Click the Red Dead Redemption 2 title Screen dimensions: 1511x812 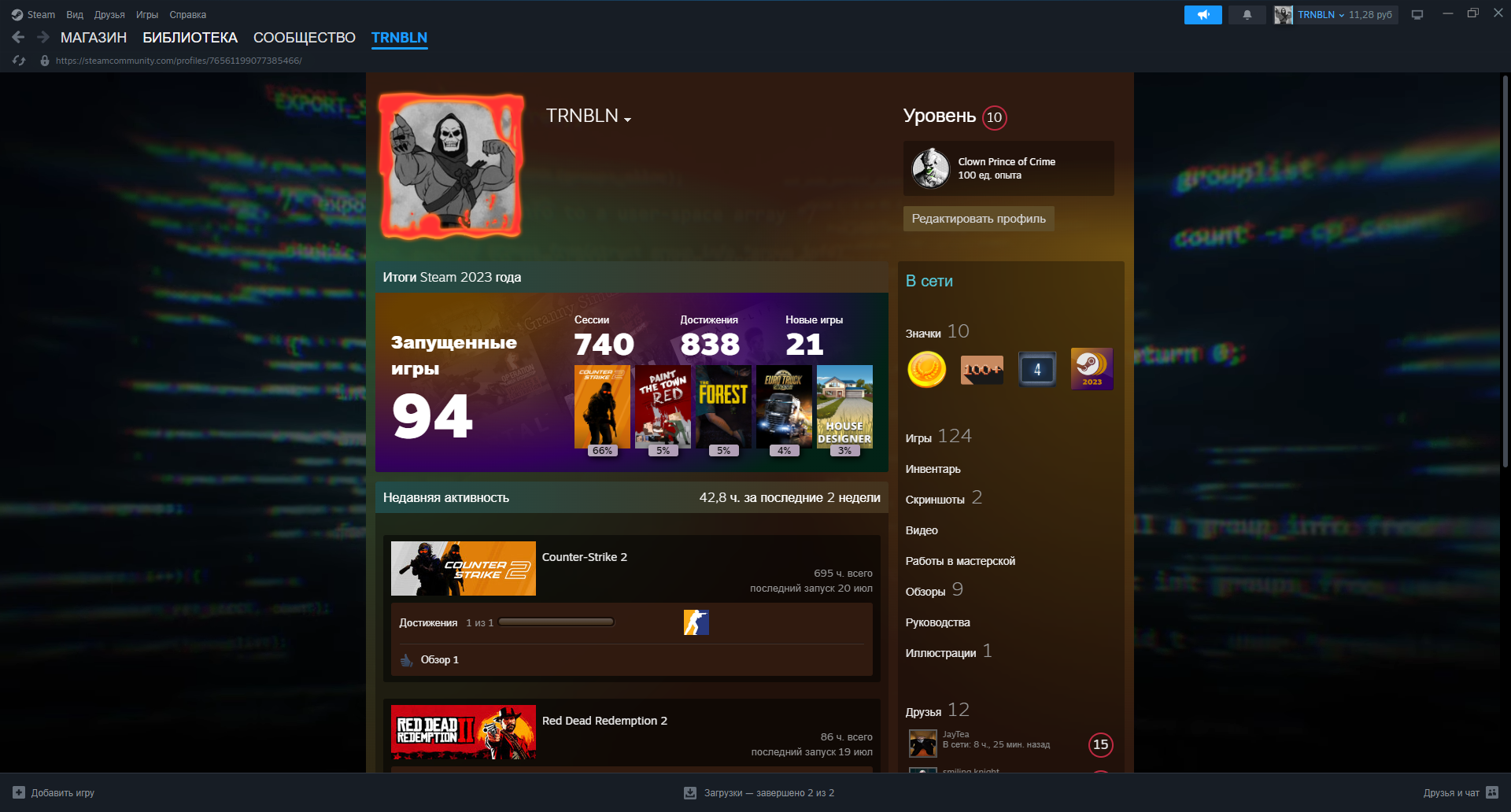604,721
